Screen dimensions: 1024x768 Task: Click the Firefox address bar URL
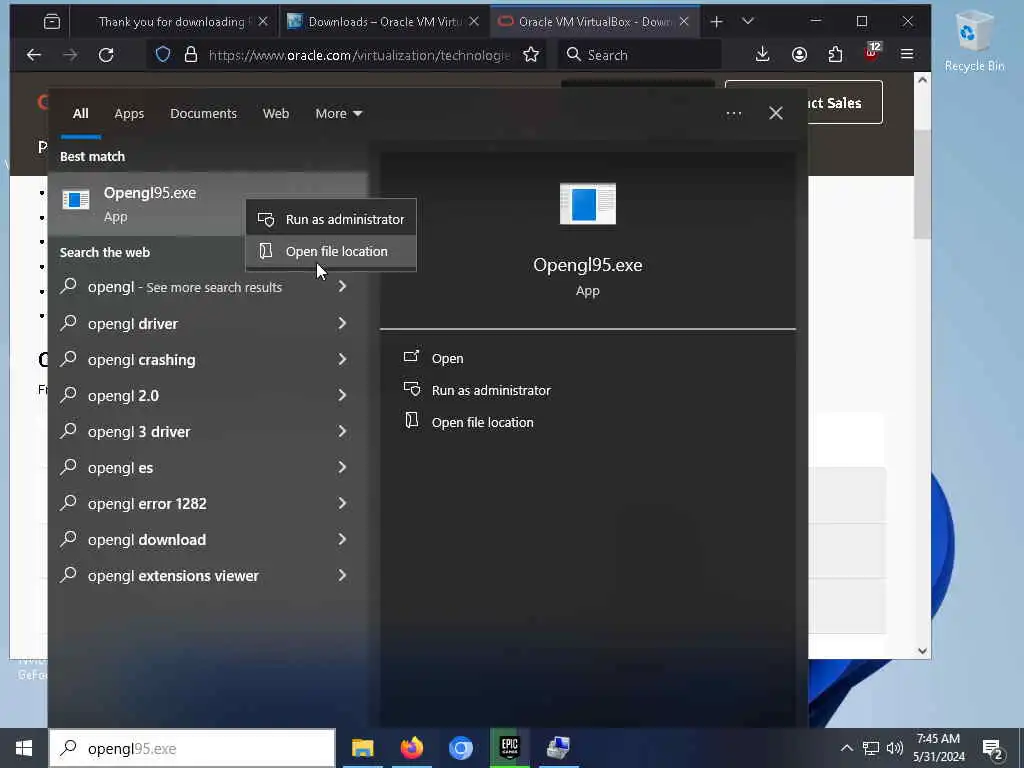[x=359, y=55]
